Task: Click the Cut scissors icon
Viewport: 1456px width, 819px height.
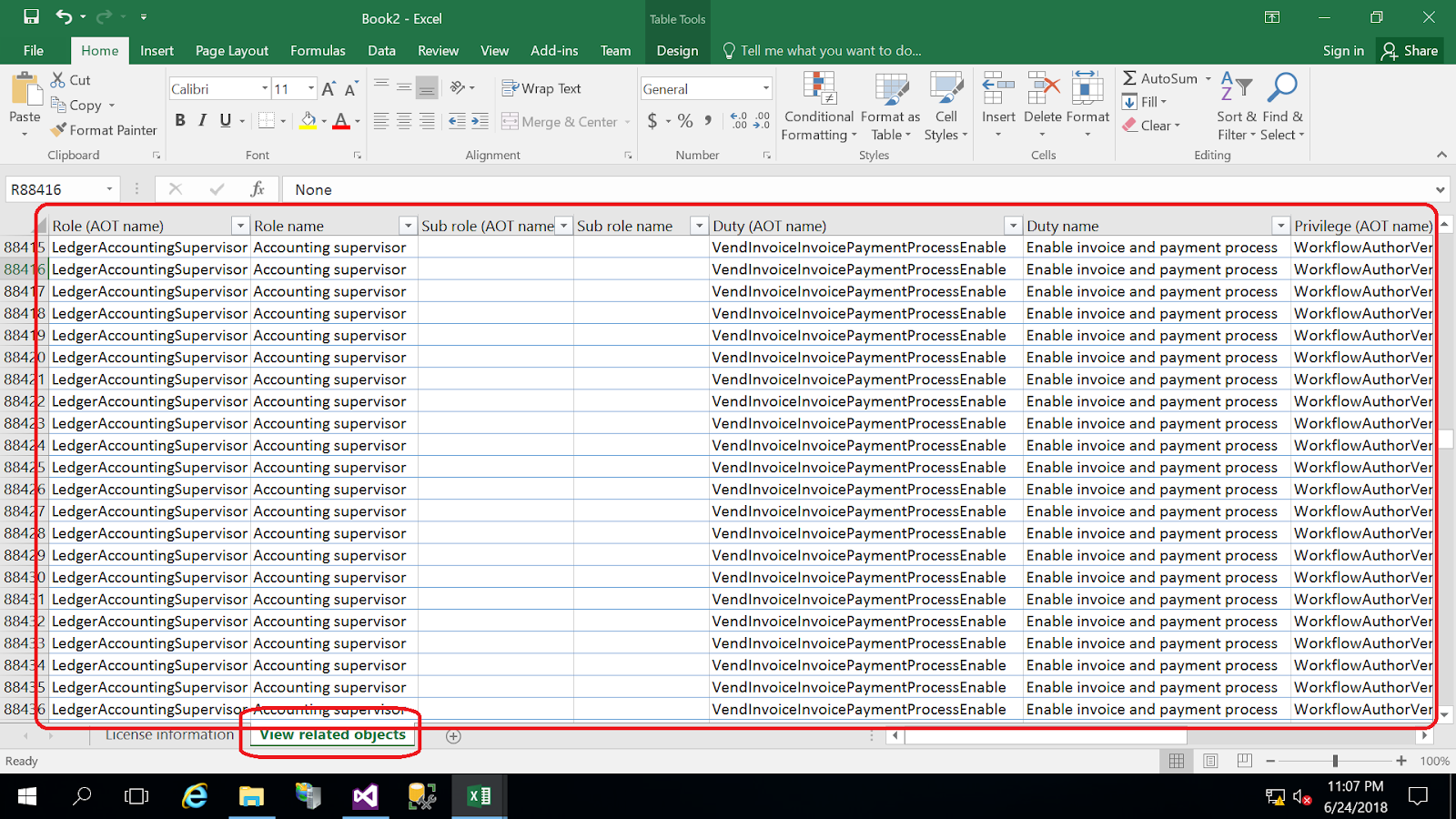Action: [x=58, y=80]
